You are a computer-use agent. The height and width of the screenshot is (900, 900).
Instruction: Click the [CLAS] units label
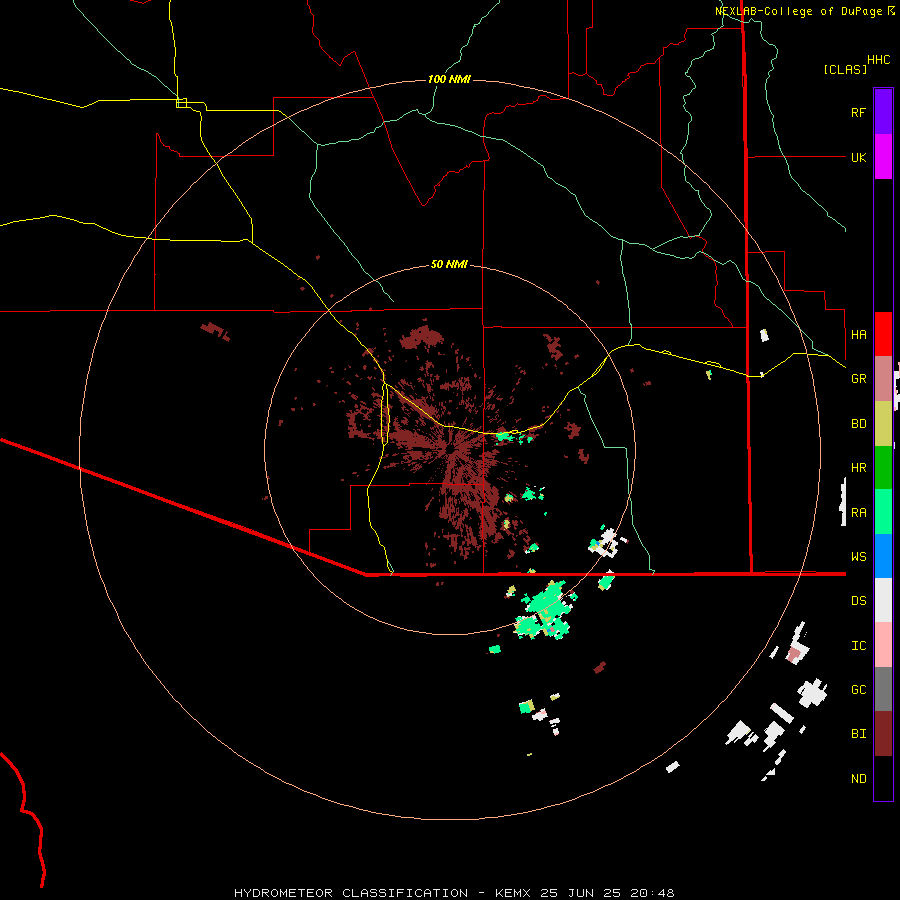pyautogui.click(x=845, y=69)
